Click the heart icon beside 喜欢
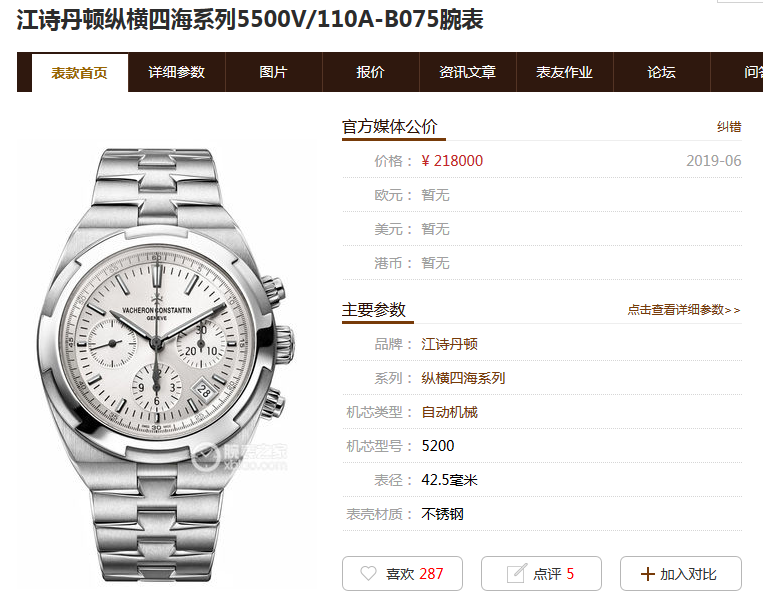This screenshot has width=763, height=600. click(368, 573)
